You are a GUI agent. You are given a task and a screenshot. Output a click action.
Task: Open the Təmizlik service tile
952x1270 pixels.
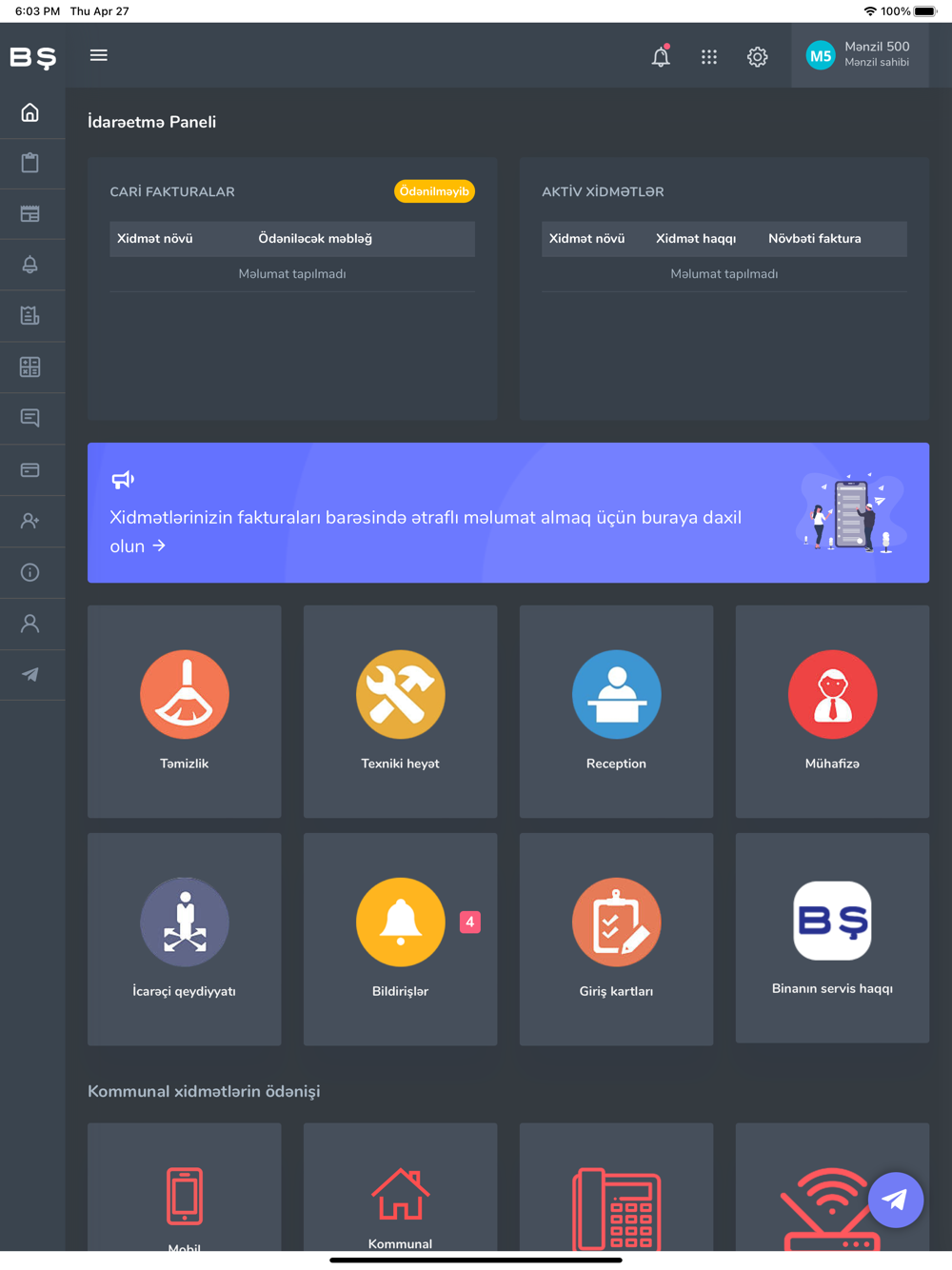click(185, 711)
